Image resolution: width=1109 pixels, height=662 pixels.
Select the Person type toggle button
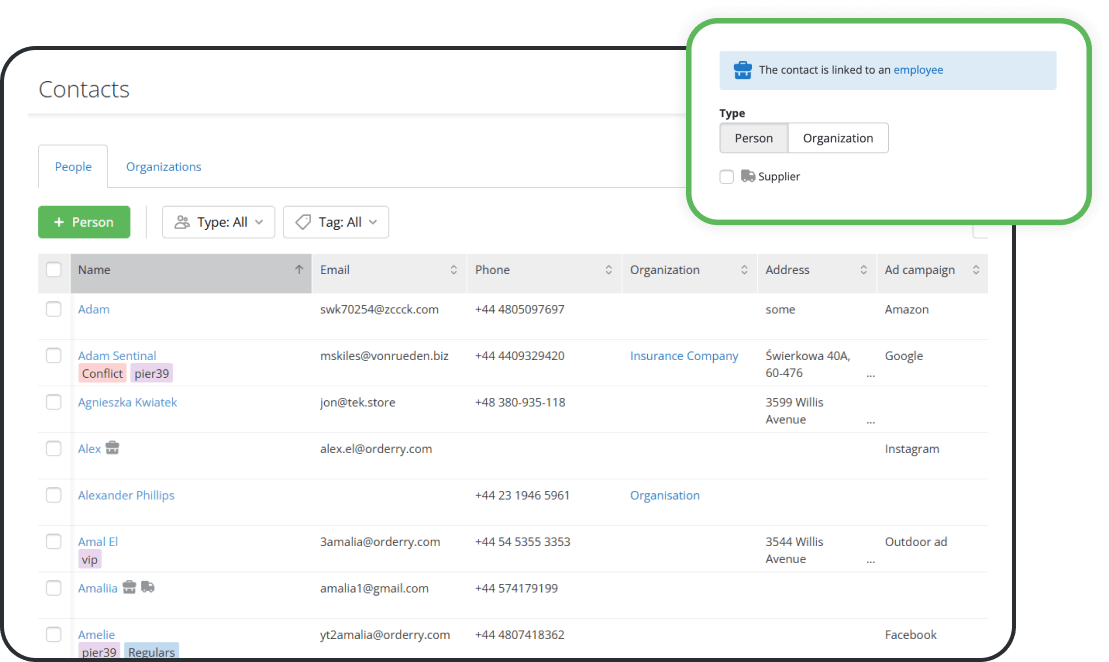(753, 138)
